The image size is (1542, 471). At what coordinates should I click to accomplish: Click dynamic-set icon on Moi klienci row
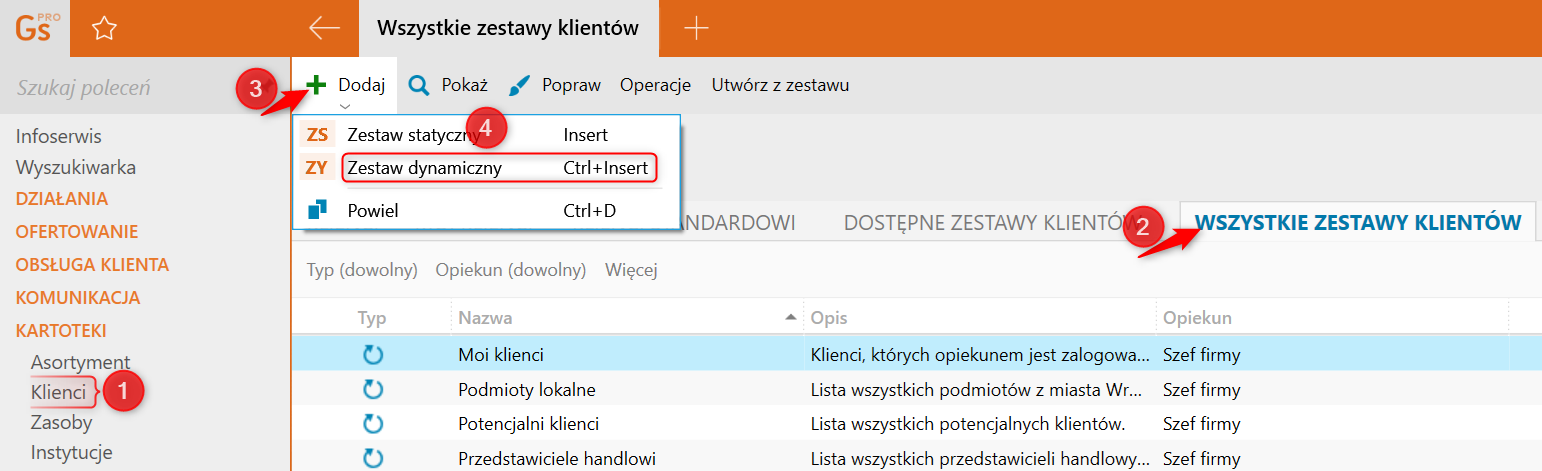[373, 355]
